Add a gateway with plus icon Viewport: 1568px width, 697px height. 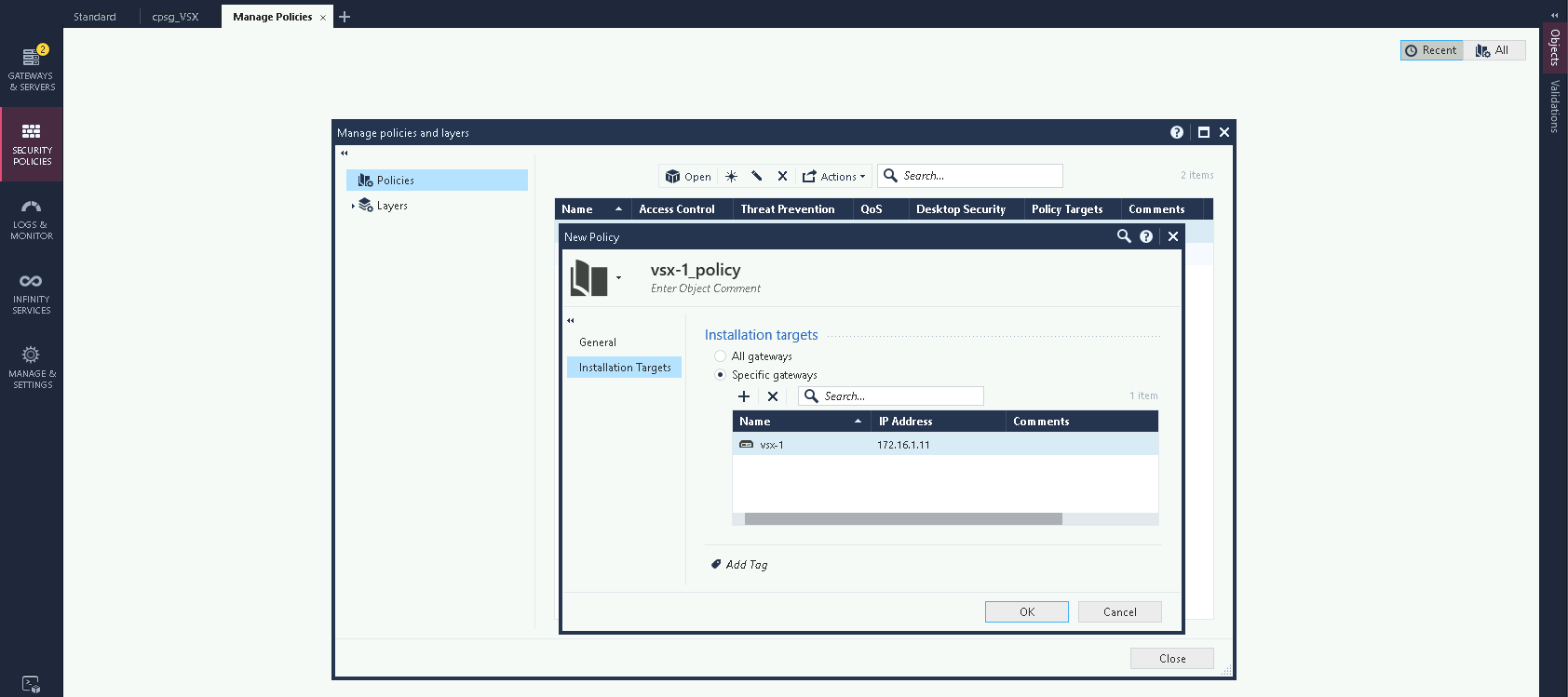tap(744, 396)
